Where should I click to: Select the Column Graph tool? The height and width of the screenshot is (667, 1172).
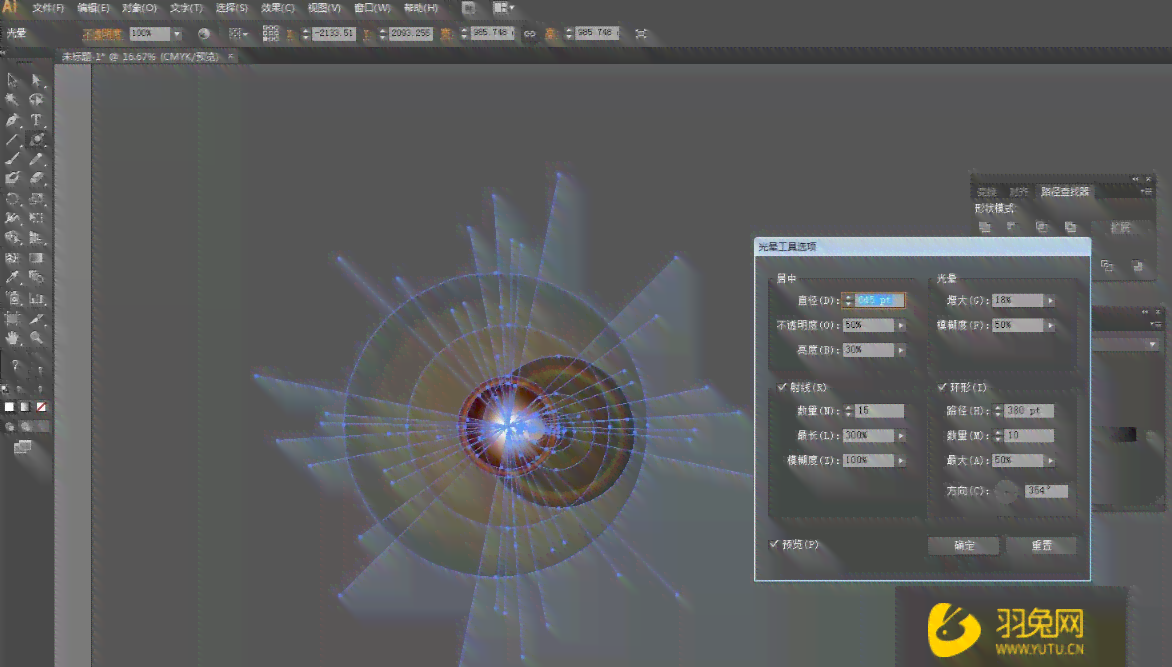point(36,298)
